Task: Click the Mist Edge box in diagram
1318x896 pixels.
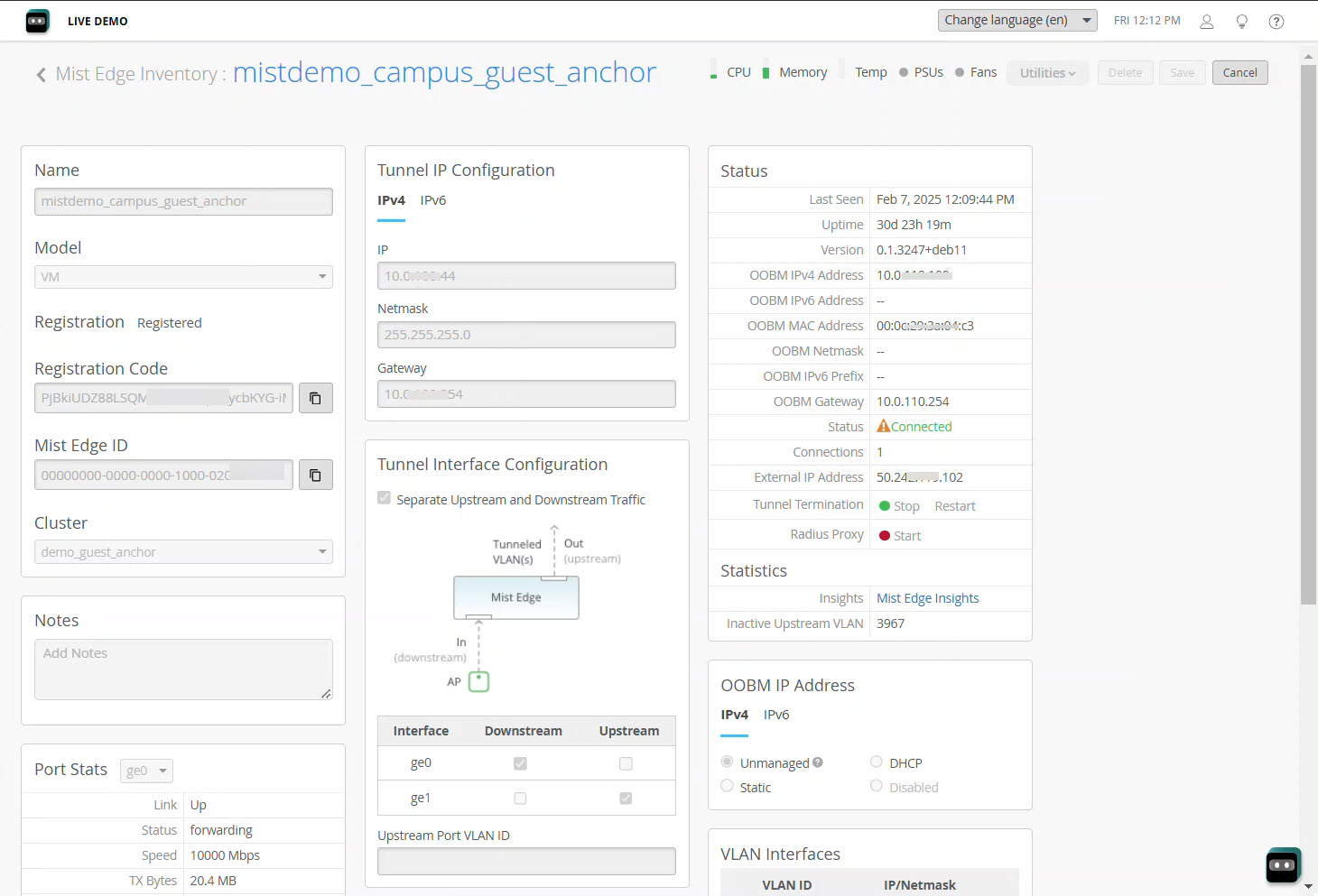Action: [x=515, y=597]
